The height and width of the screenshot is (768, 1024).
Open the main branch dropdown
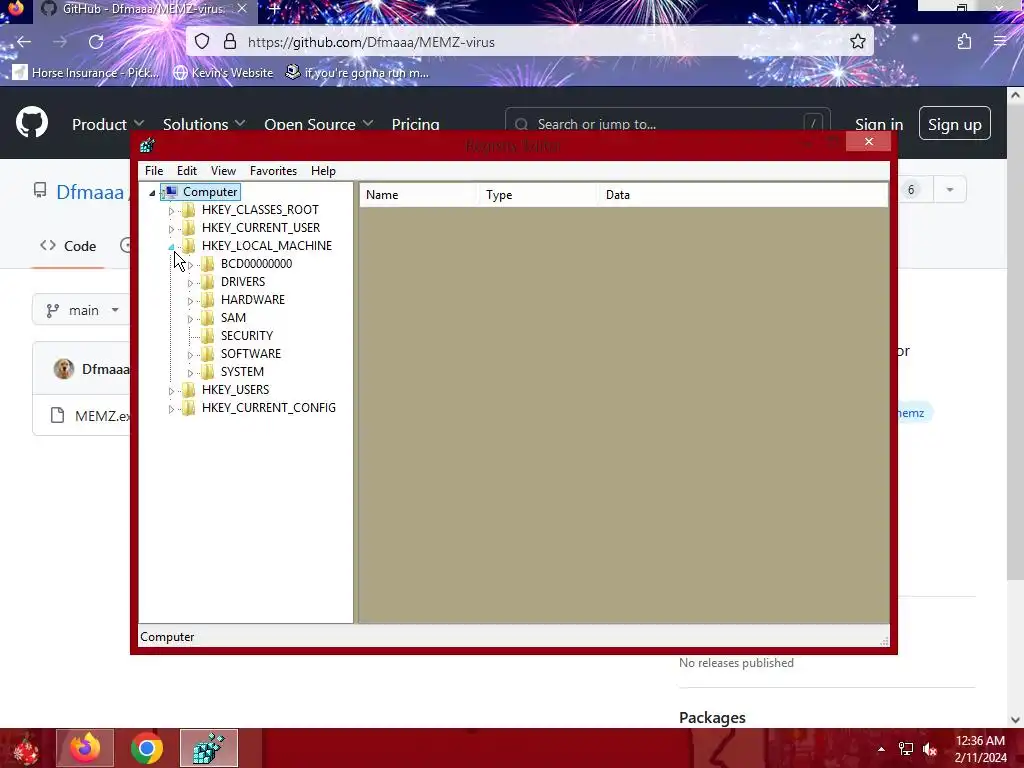(x=83, y=310)
